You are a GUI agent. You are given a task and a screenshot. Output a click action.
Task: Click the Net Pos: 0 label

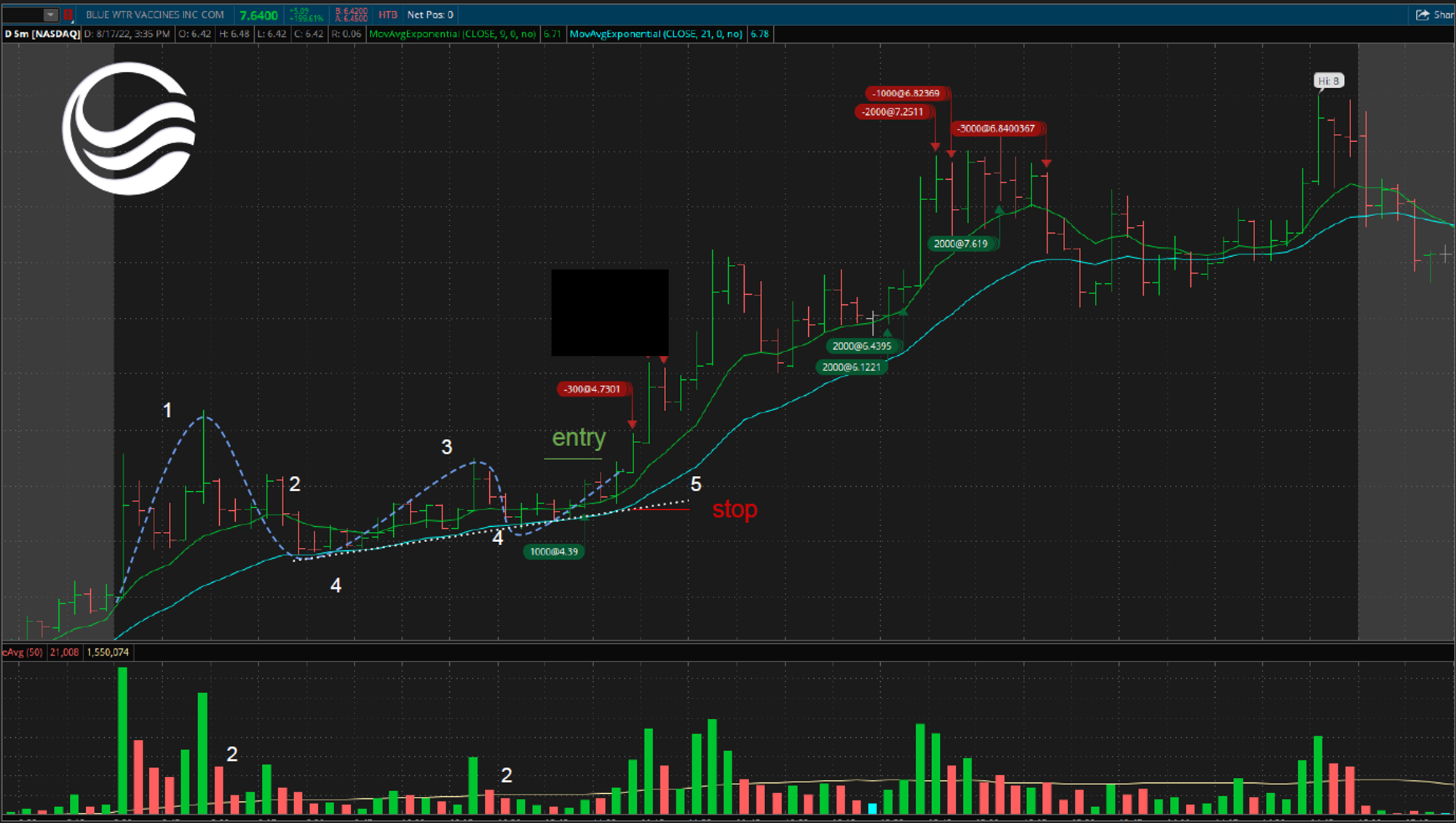click(430, 15)
